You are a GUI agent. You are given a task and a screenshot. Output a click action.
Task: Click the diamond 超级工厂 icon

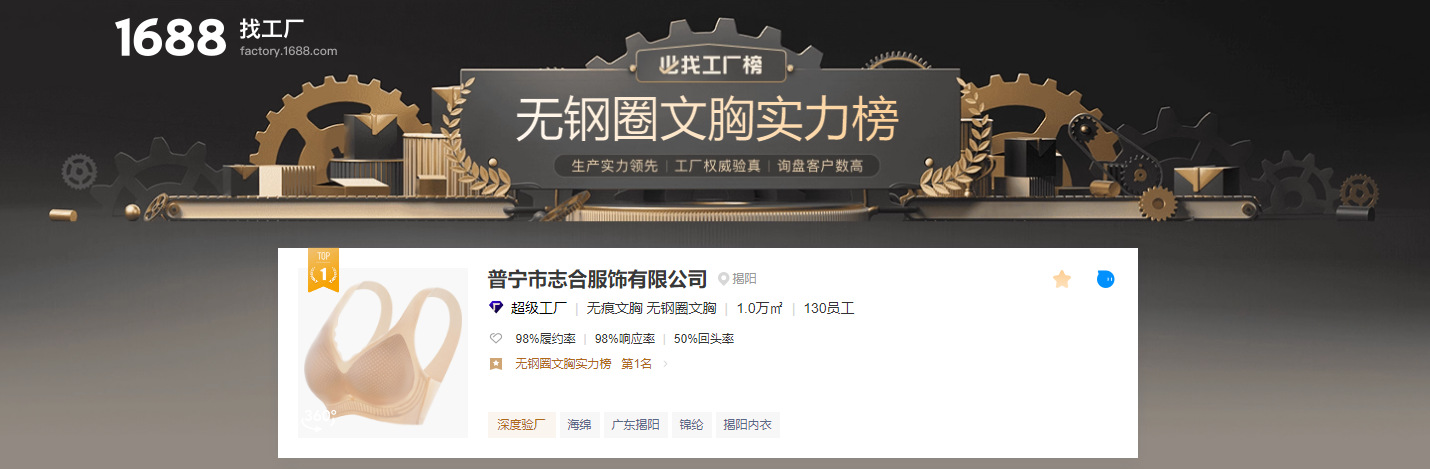496,307
